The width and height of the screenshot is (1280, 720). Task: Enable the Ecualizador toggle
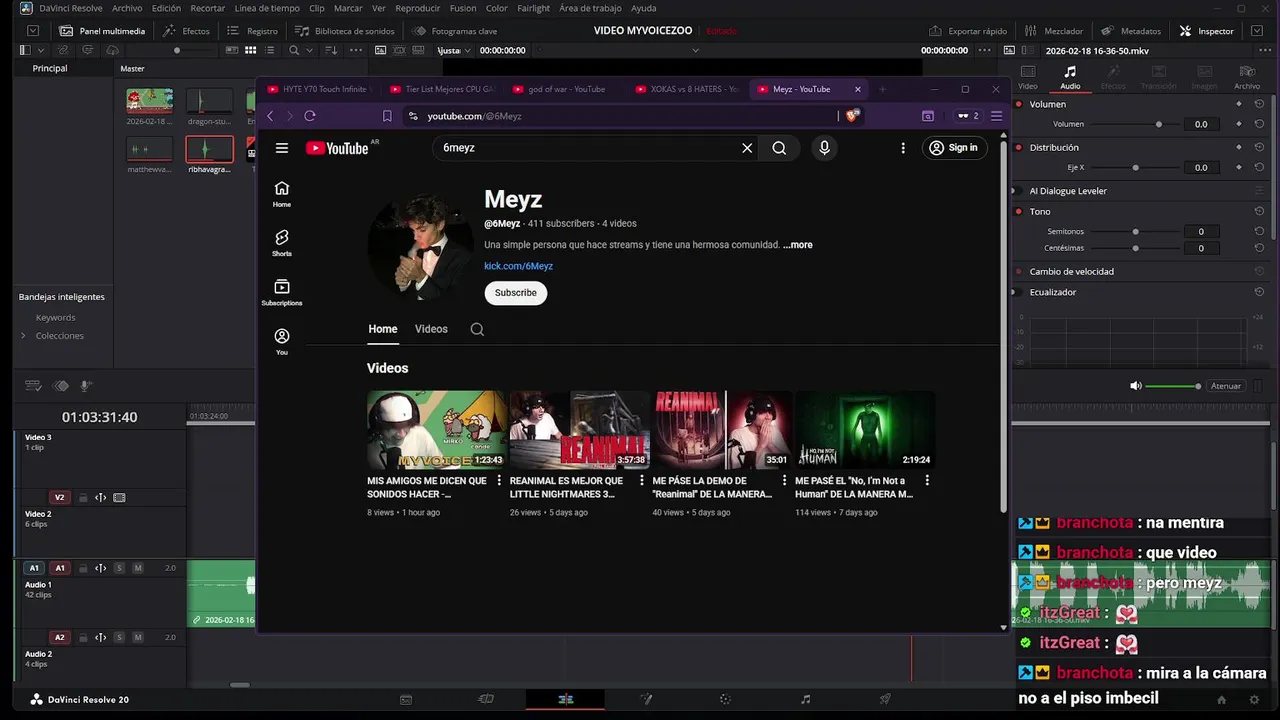(1019, 292)
